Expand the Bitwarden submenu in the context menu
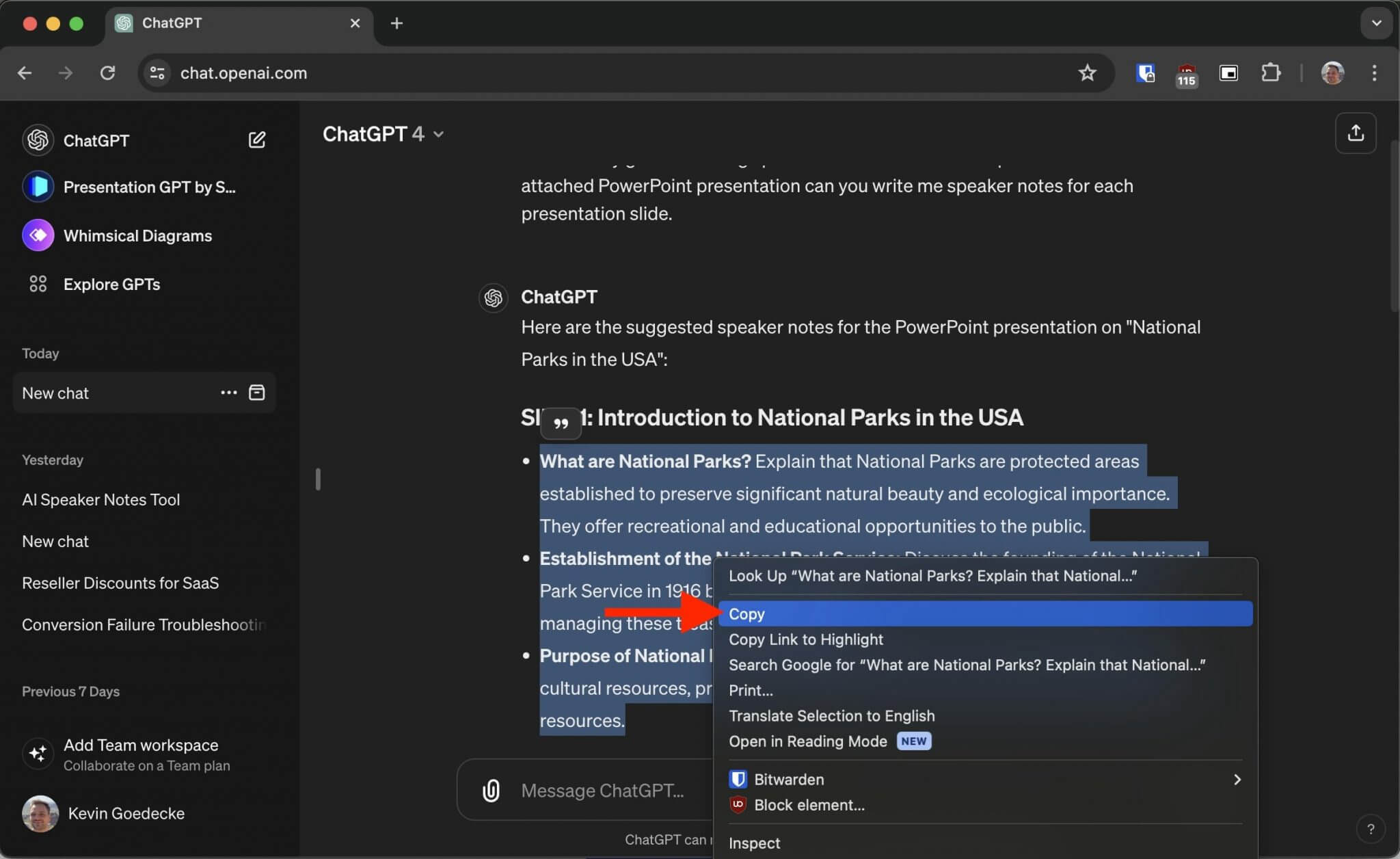The image size is (1400, 859). tap(1236, 779)
